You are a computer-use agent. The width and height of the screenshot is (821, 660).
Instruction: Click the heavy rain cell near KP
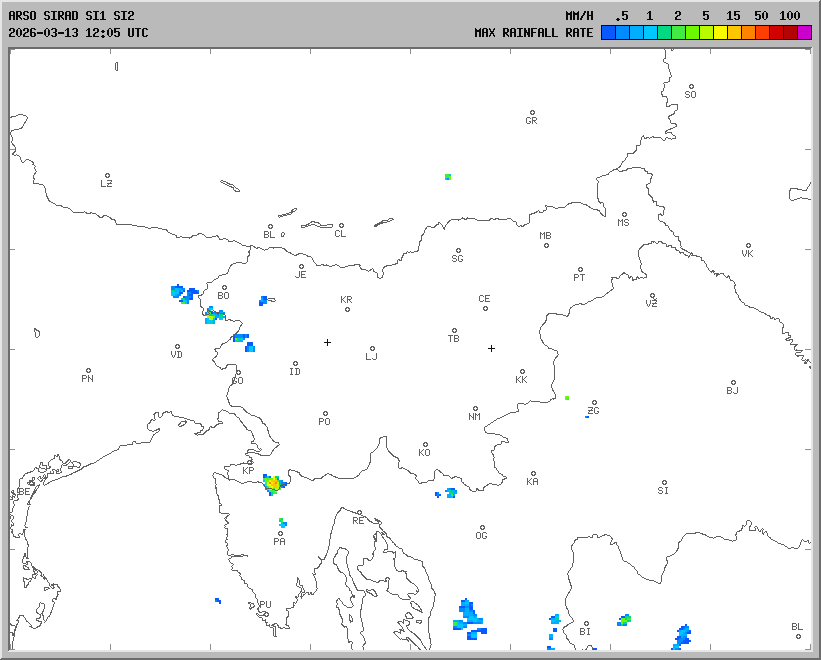[272, 484]
